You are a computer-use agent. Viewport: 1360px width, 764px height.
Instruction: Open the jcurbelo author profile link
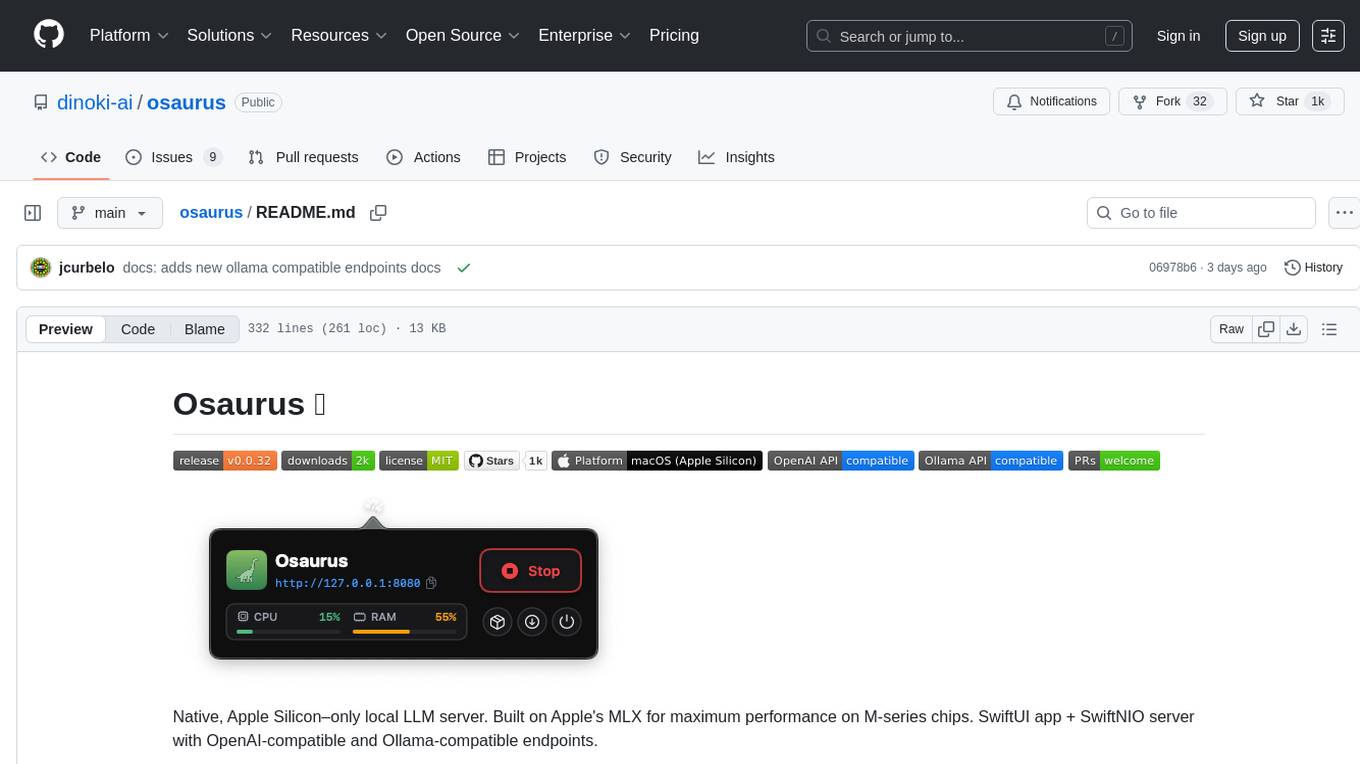pos(87,268)
